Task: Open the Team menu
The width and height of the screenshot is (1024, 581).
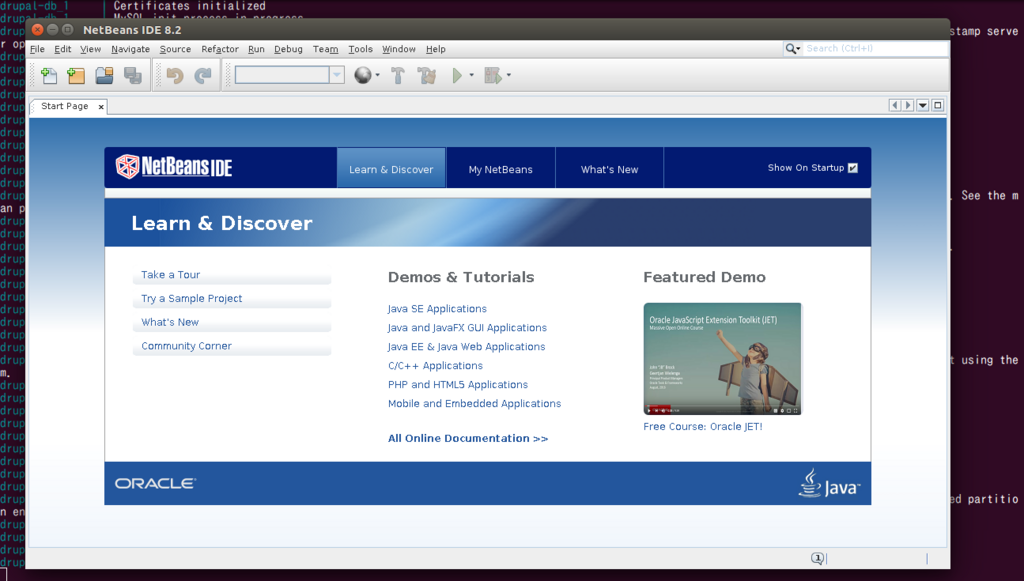Action: coord(326,49)
